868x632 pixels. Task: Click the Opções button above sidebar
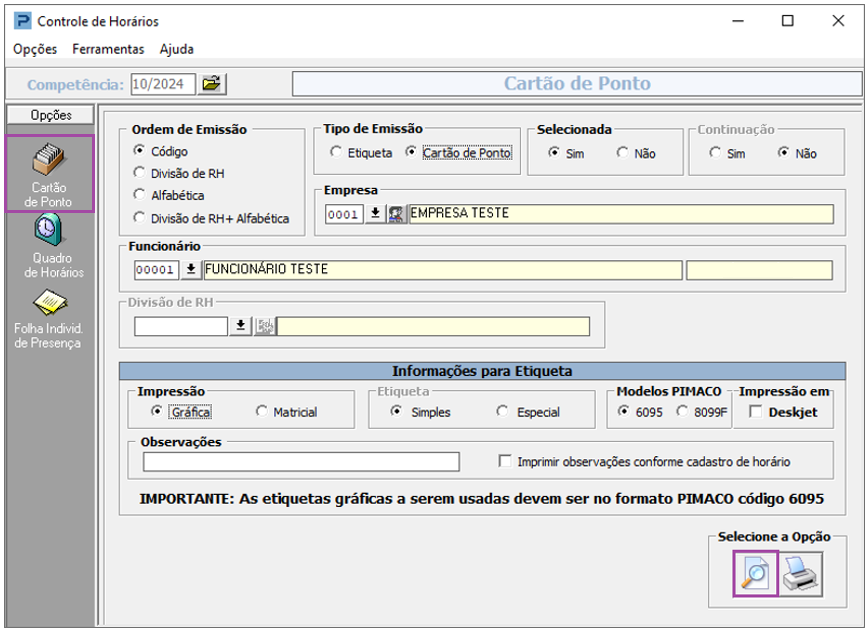[51, 115]
